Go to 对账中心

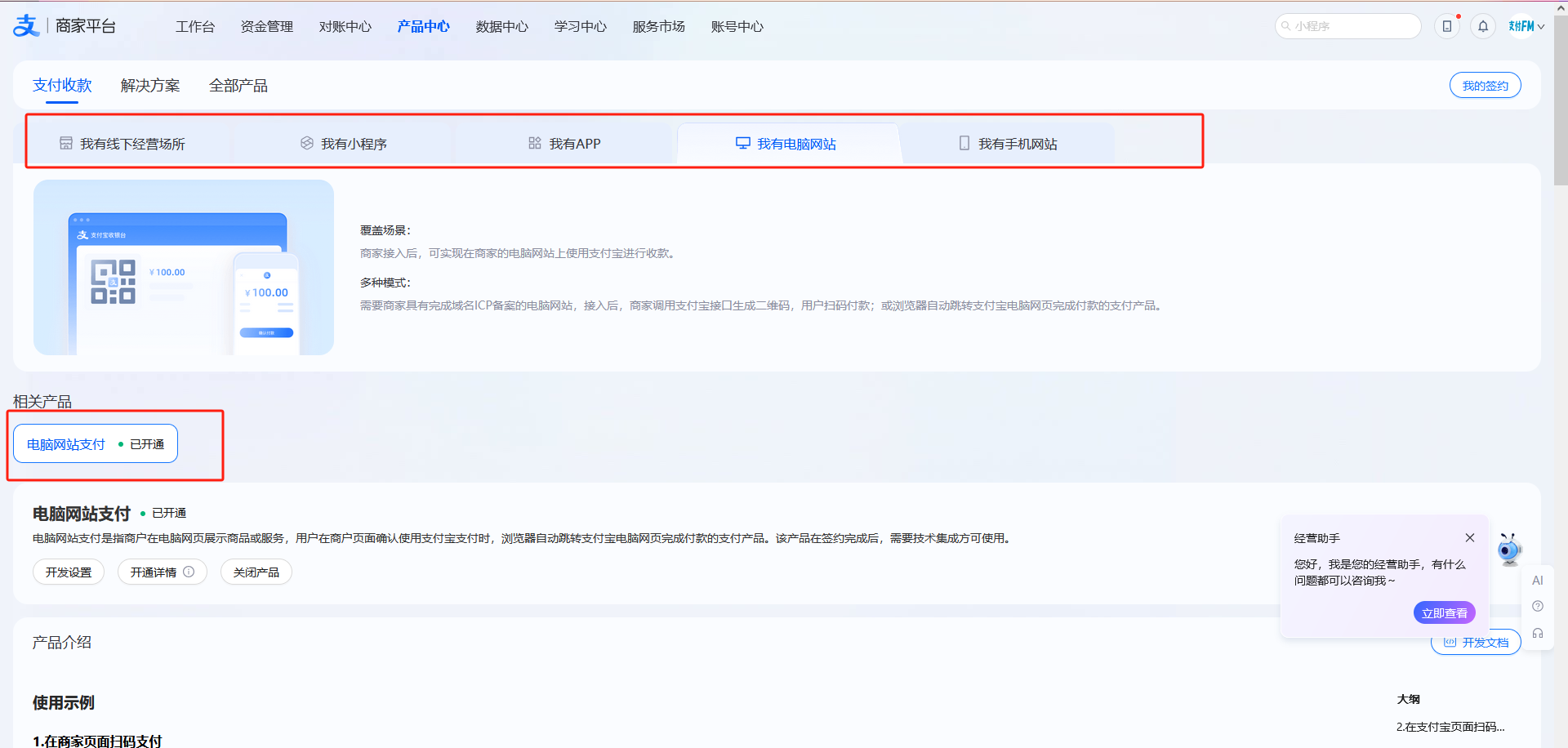345,26
